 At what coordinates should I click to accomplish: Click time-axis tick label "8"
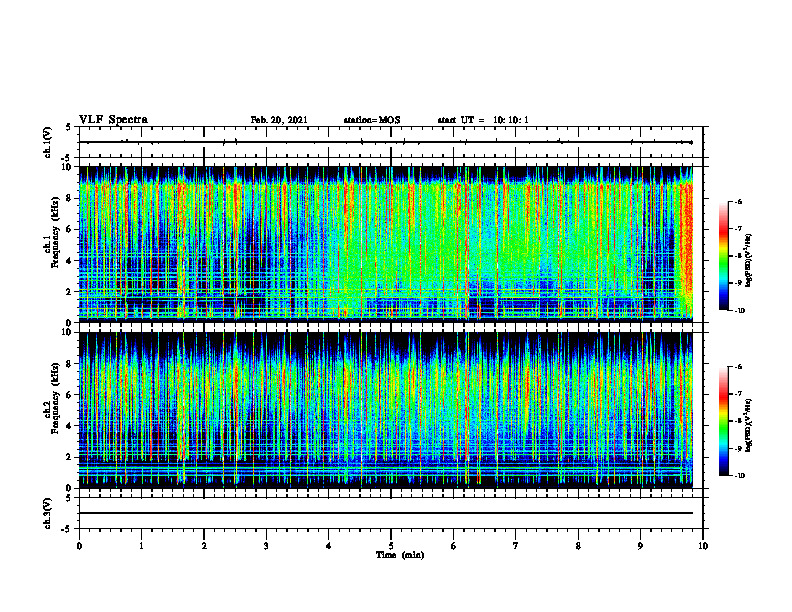[578, 546]
